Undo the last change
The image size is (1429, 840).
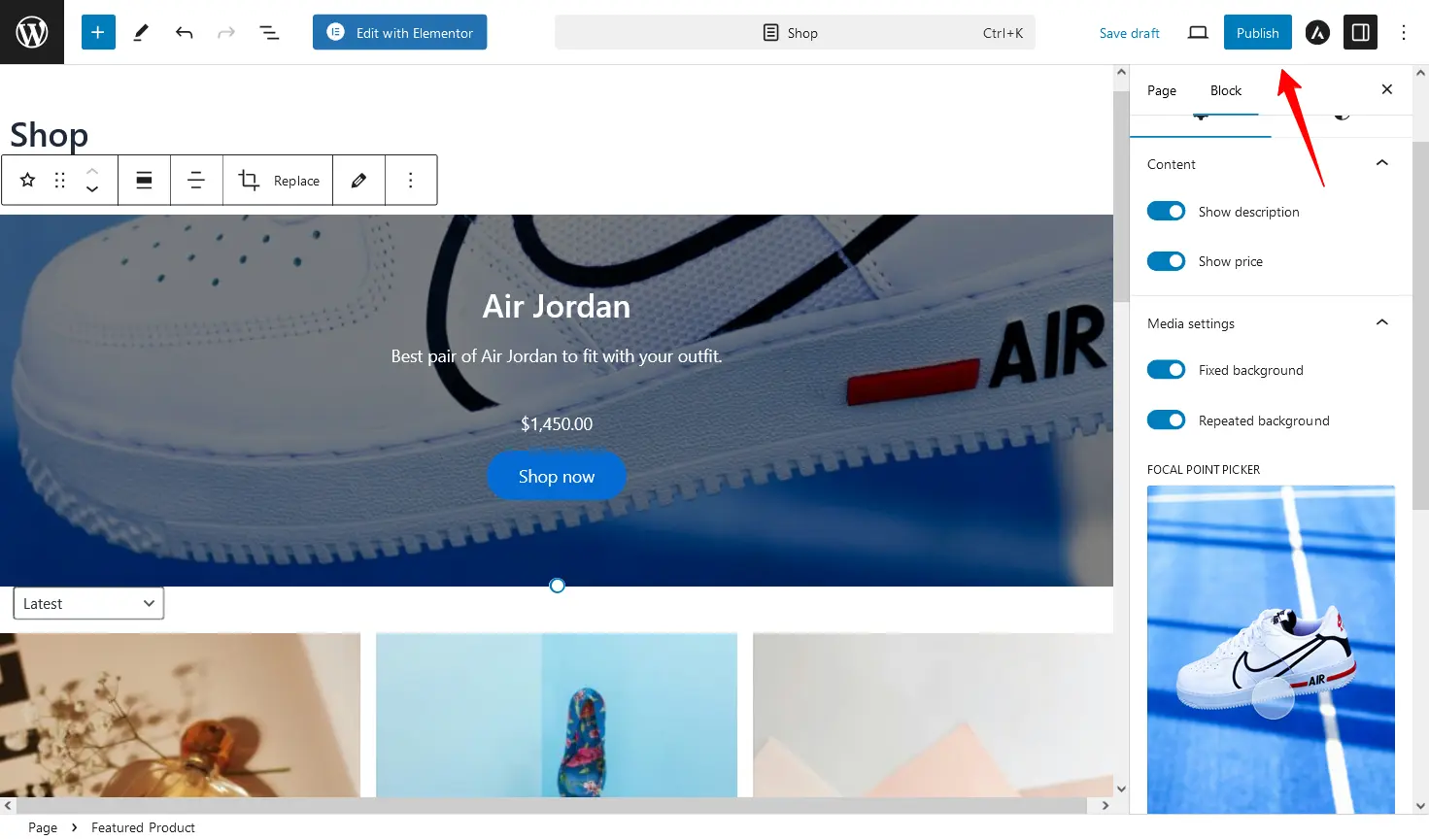184,32
